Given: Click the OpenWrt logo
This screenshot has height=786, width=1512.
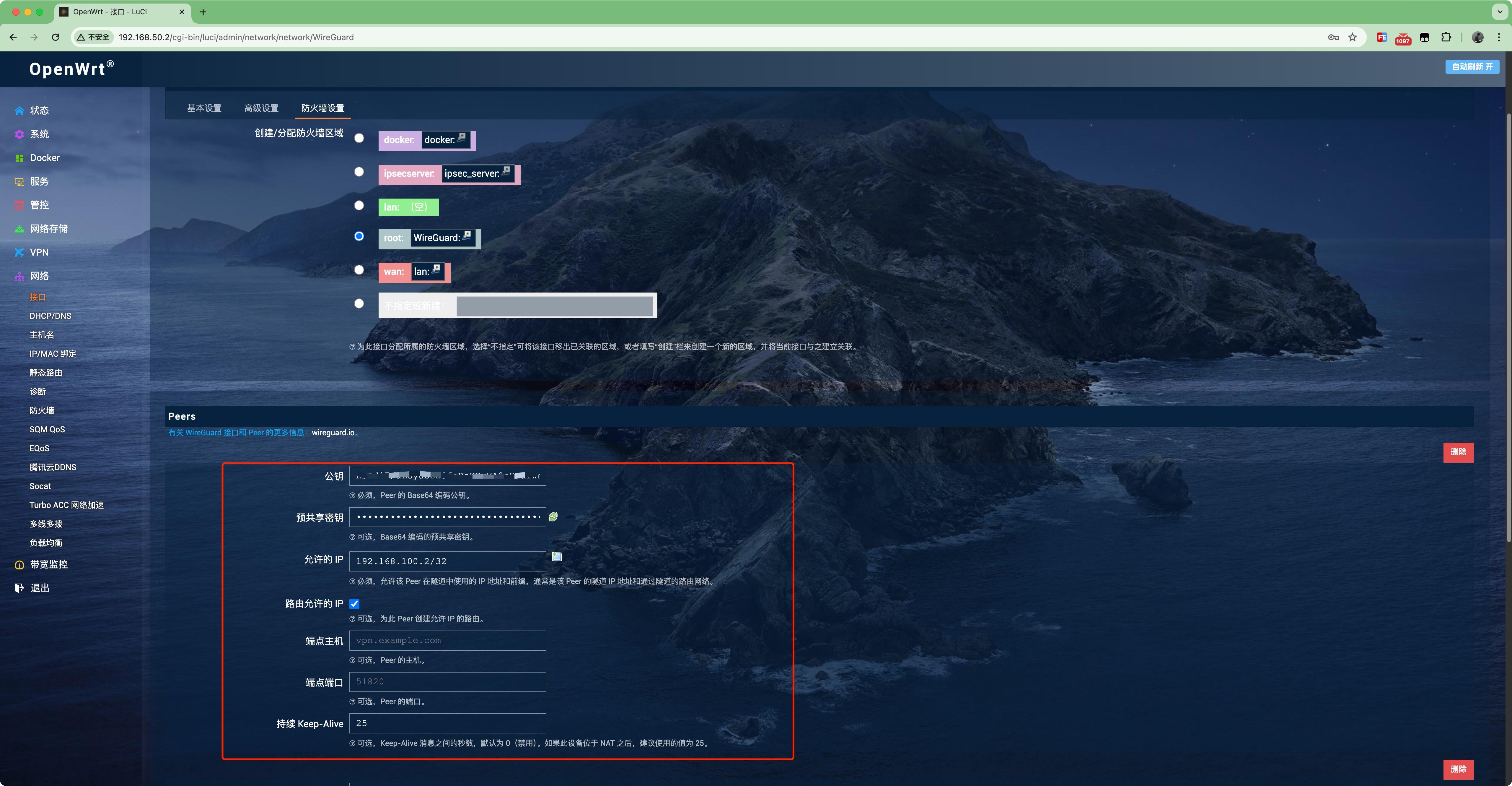Looking at the screenshot, I should pos(71,69).
